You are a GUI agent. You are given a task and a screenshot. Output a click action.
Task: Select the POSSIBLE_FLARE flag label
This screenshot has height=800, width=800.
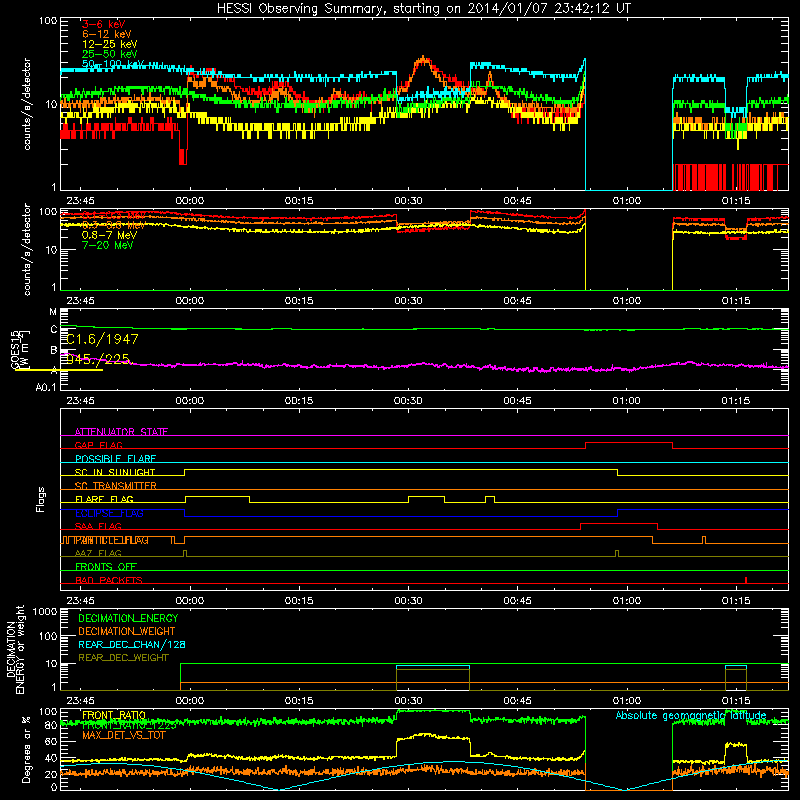(115, 459)
